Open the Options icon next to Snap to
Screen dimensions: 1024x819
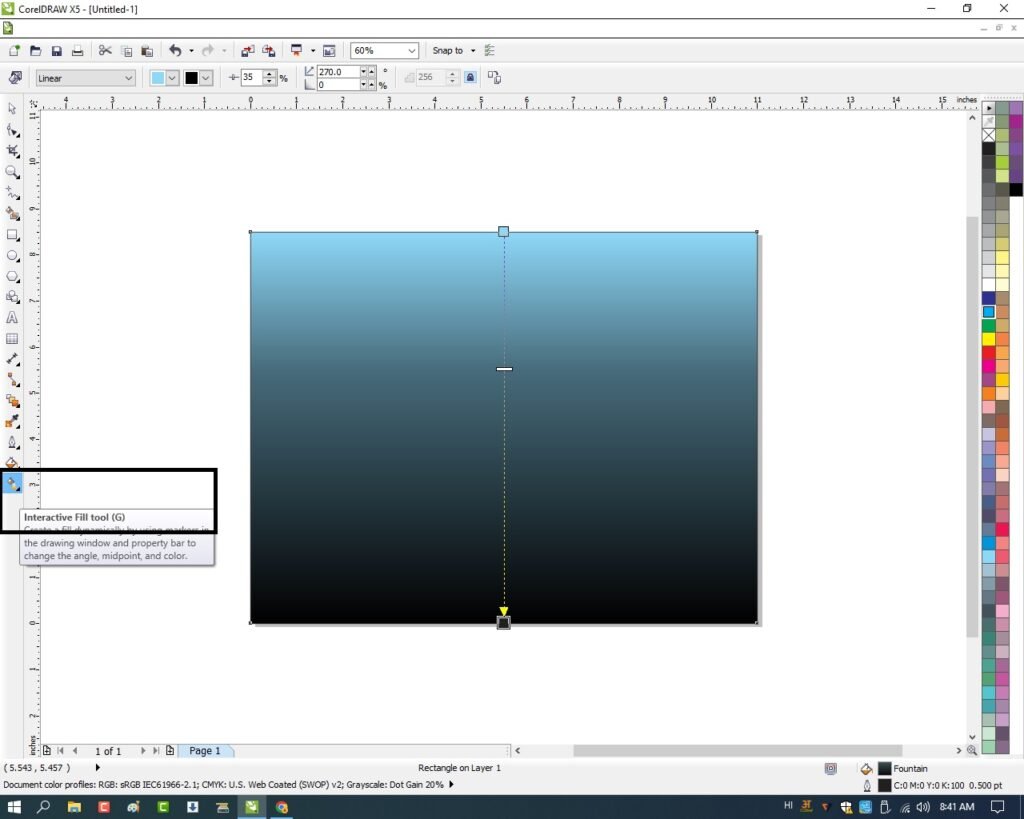pos(490,50)
